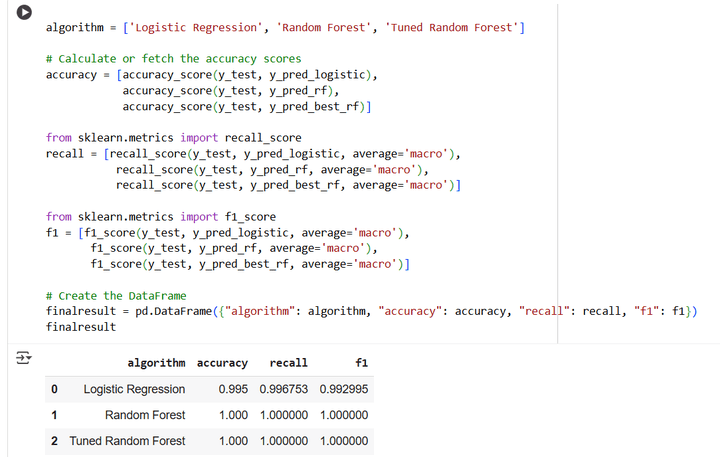This screenshot has height=457, width=720.
Task: Click the 'finalresult = pd.DataFrame' line
Action: [371, 311]
